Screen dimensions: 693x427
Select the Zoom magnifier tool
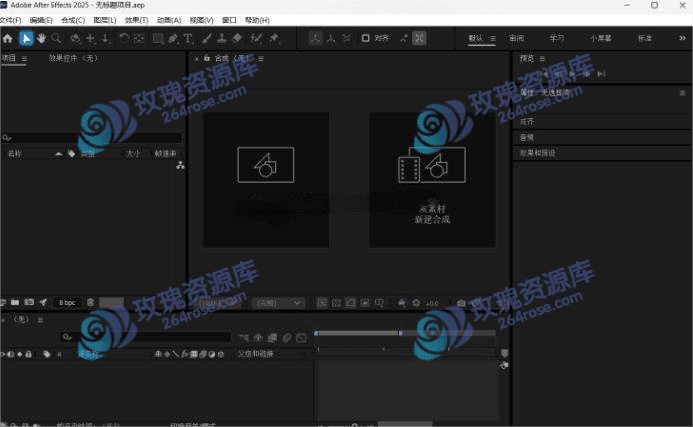pos(56,38)
